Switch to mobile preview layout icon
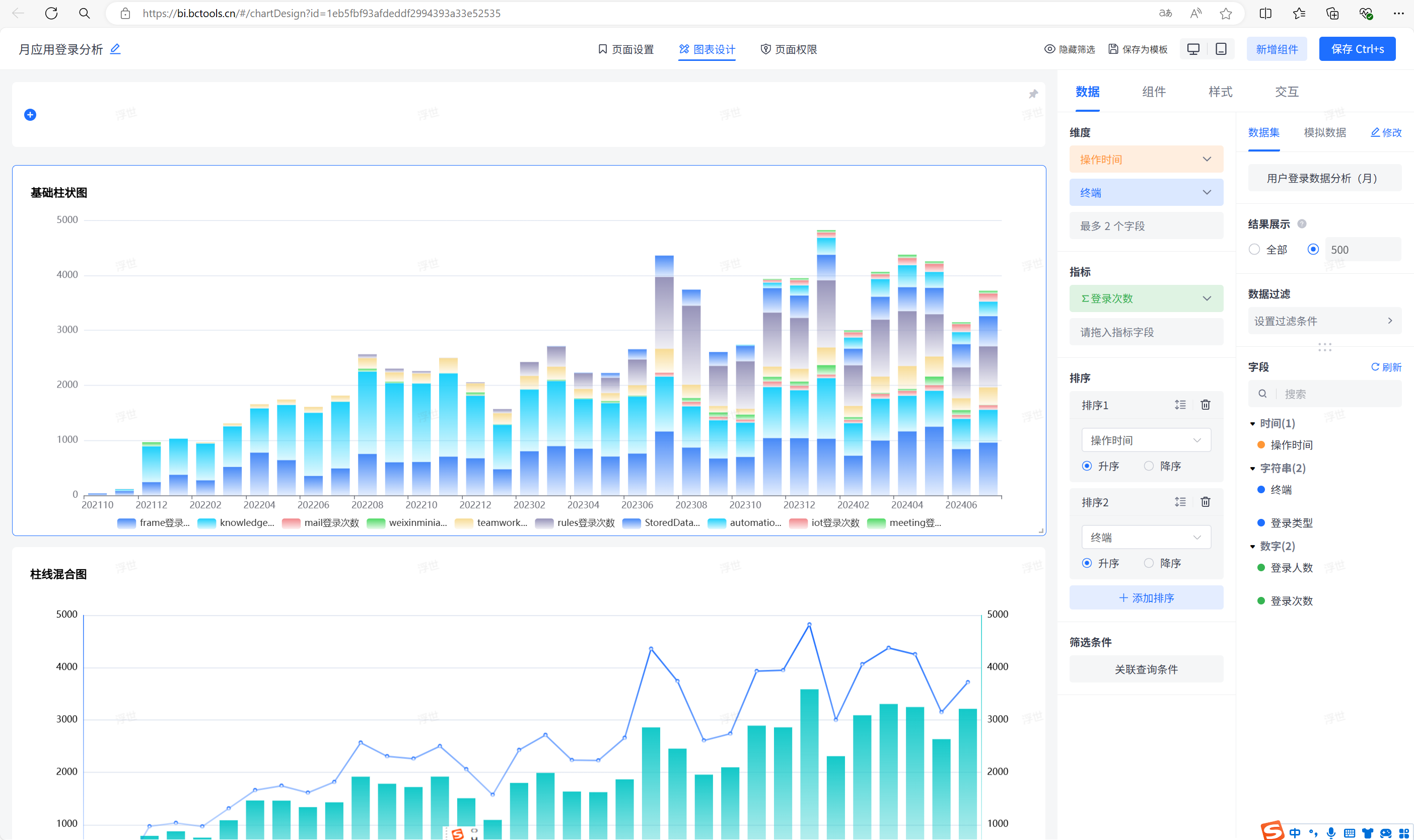 pyautogui.click(x=1221, y=49)
